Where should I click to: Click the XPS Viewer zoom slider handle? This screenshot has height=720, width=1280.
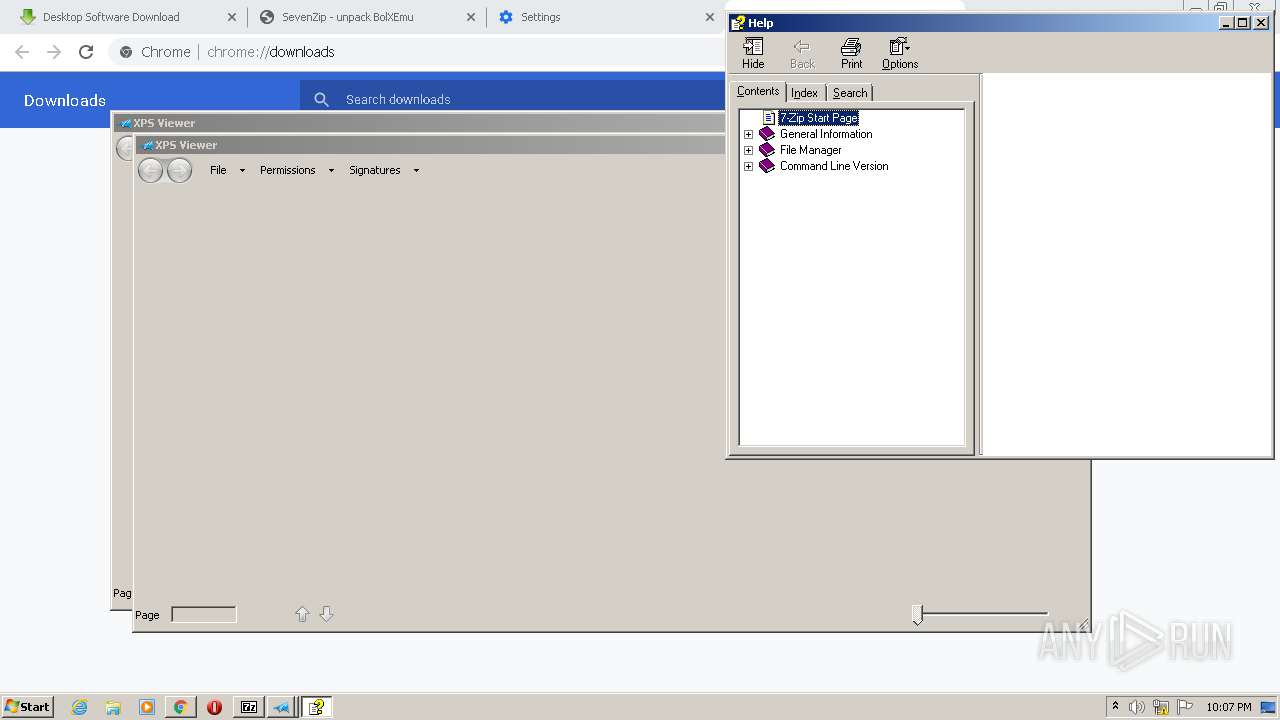[918, 615]
